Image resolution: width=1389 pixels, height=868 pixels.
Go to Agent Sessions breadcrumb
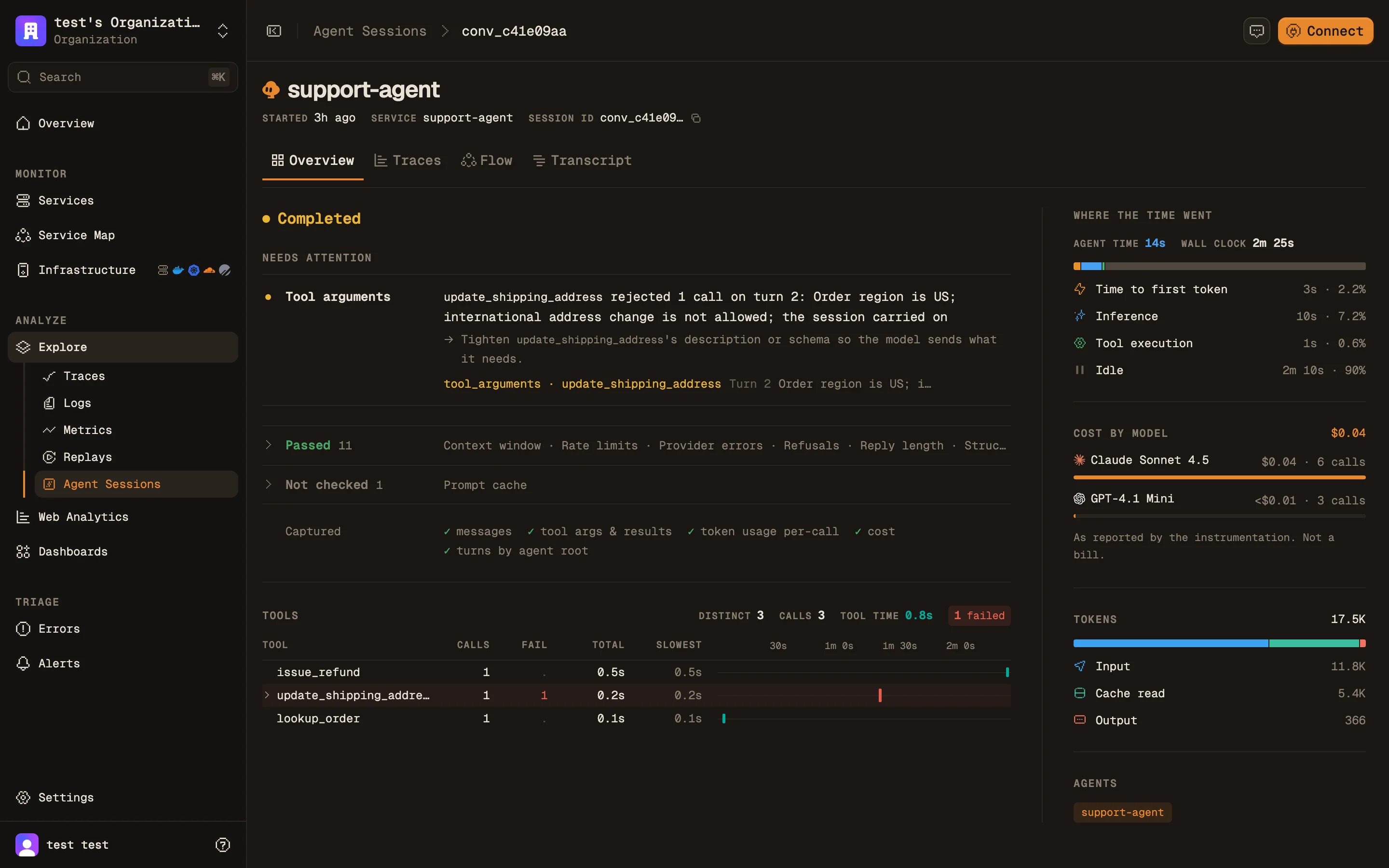[x=369, y=31]
